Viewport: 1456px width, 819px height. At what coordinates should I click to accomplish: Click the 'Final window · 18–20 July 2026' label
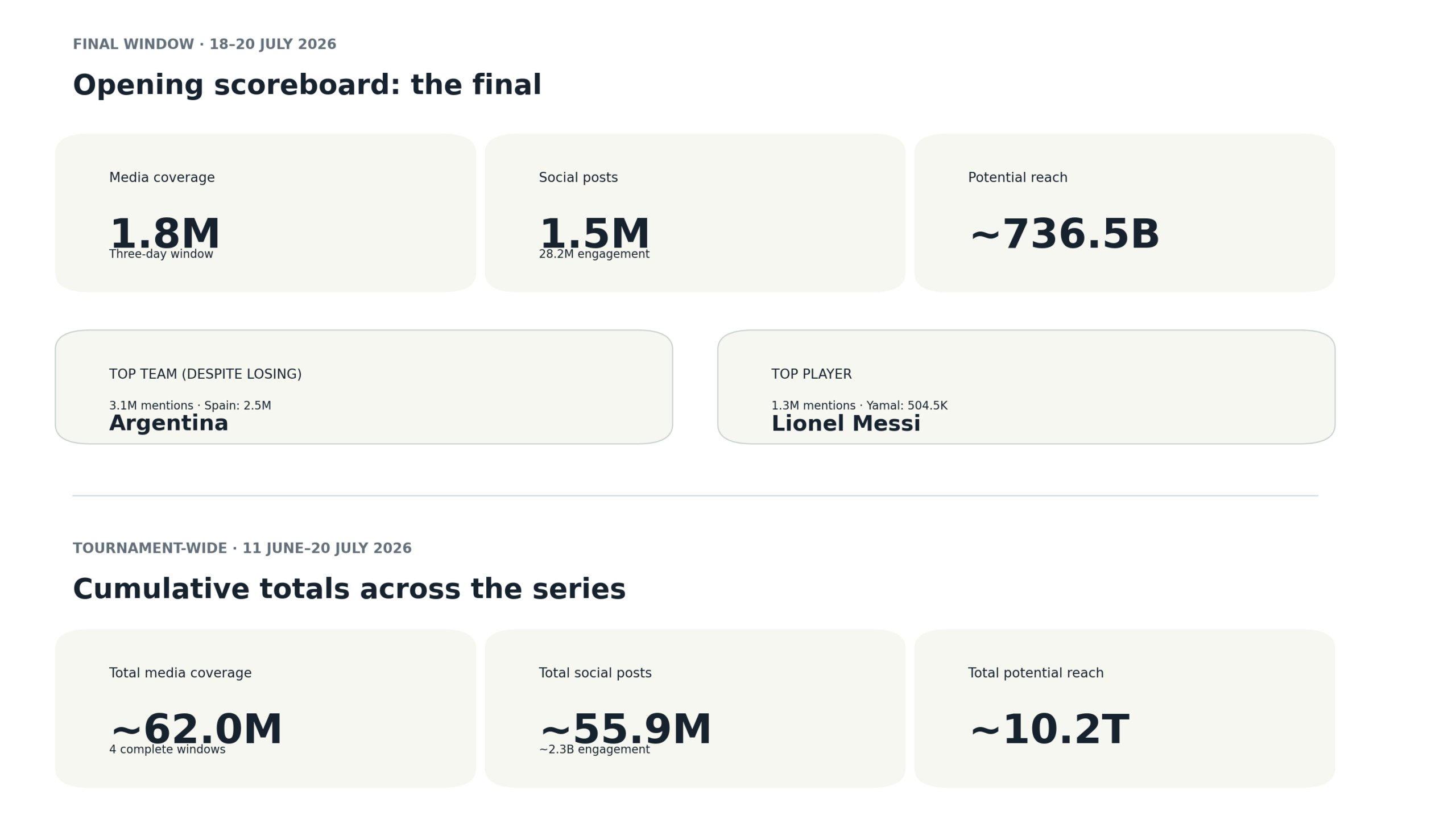(205, 44)
